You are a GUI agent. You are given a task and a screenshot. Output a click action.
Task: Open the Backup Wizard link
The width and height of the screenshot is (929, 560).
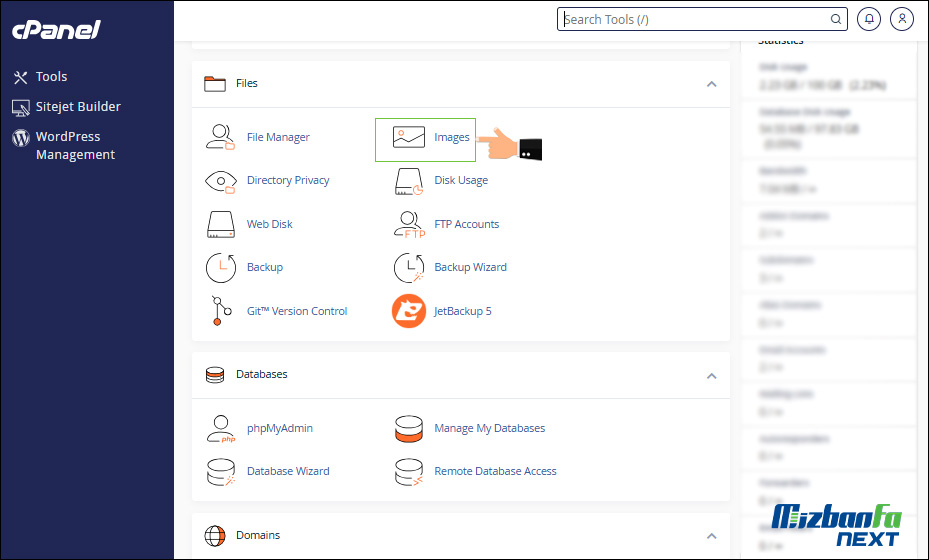point(470,267)
